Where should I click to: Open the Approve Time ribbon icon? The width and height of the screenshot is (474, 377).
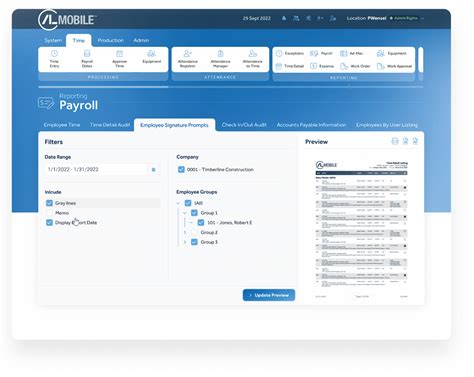point(119,53)
